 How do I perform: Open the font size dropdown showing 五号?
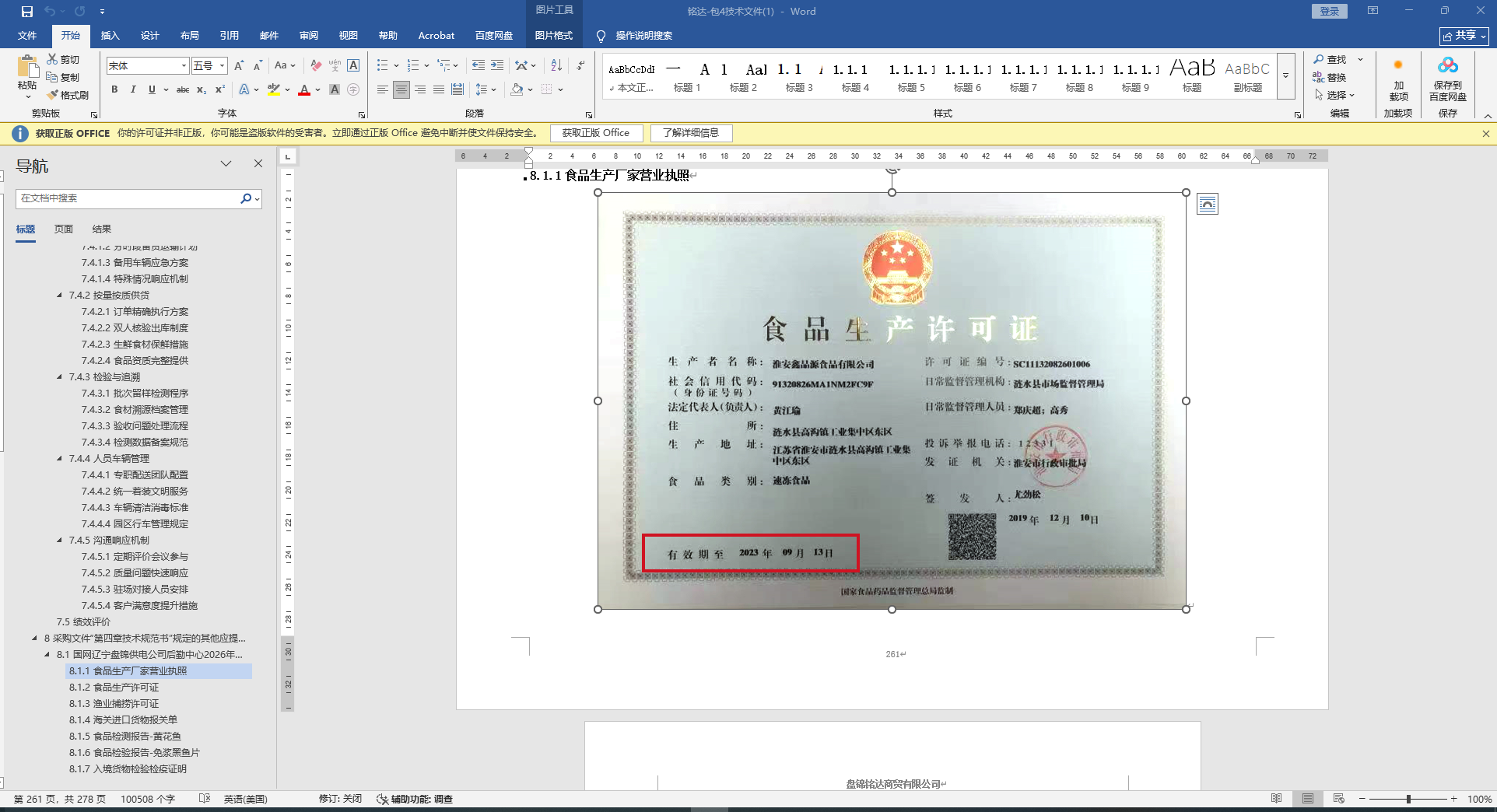tap(223, 66)
